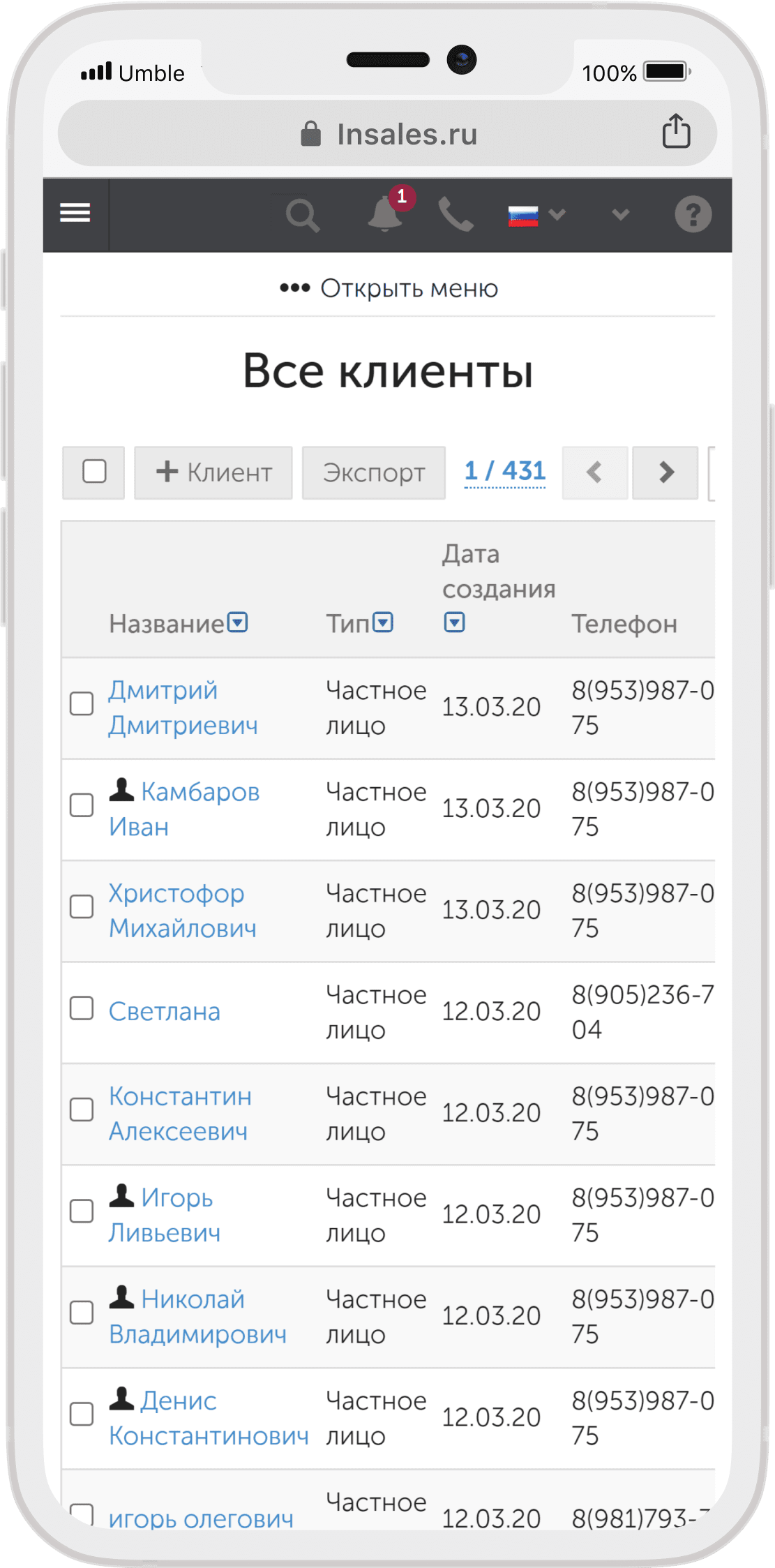The image size is (775, 1568).
Task: Open the Дата создания sort dropdown
Action: pos(454,622)
